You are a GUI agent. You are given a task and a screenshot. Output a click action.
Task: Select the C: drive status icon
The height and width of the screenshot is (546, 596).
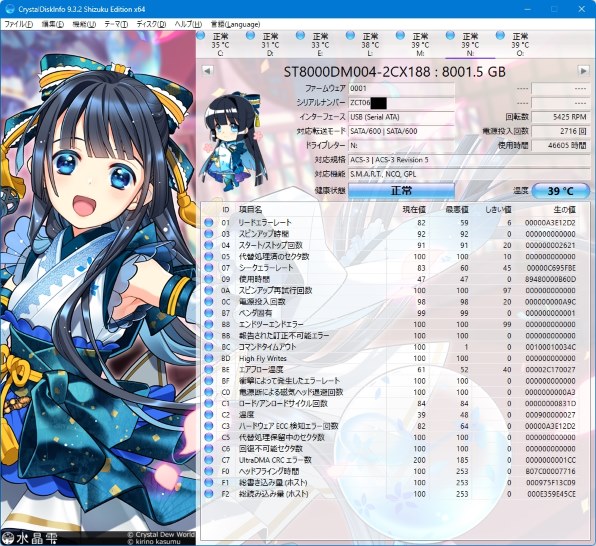(201, 36)
